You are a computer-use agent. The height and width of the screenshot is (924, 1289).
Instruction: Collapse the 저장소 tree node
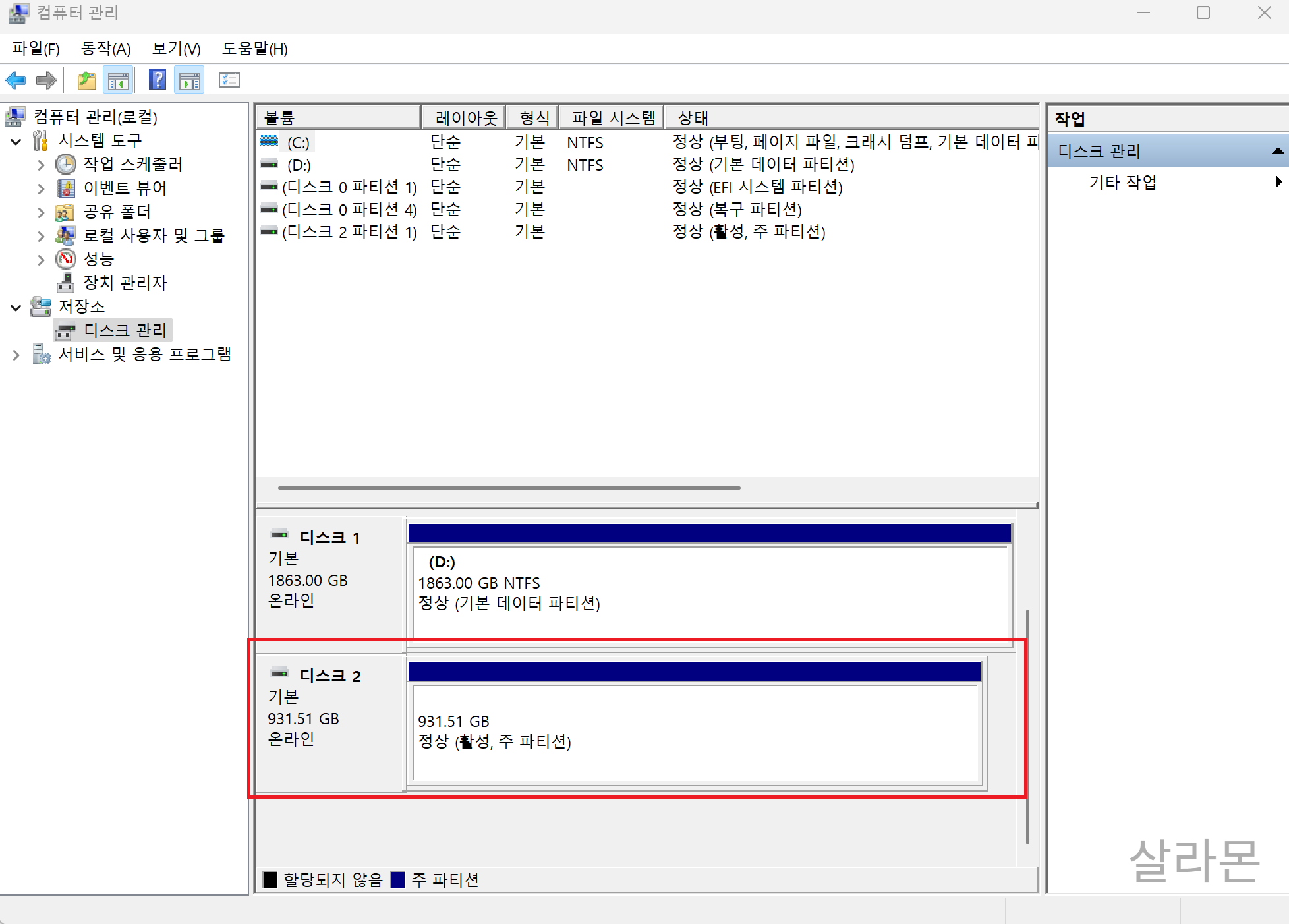(x=16, y=307)
